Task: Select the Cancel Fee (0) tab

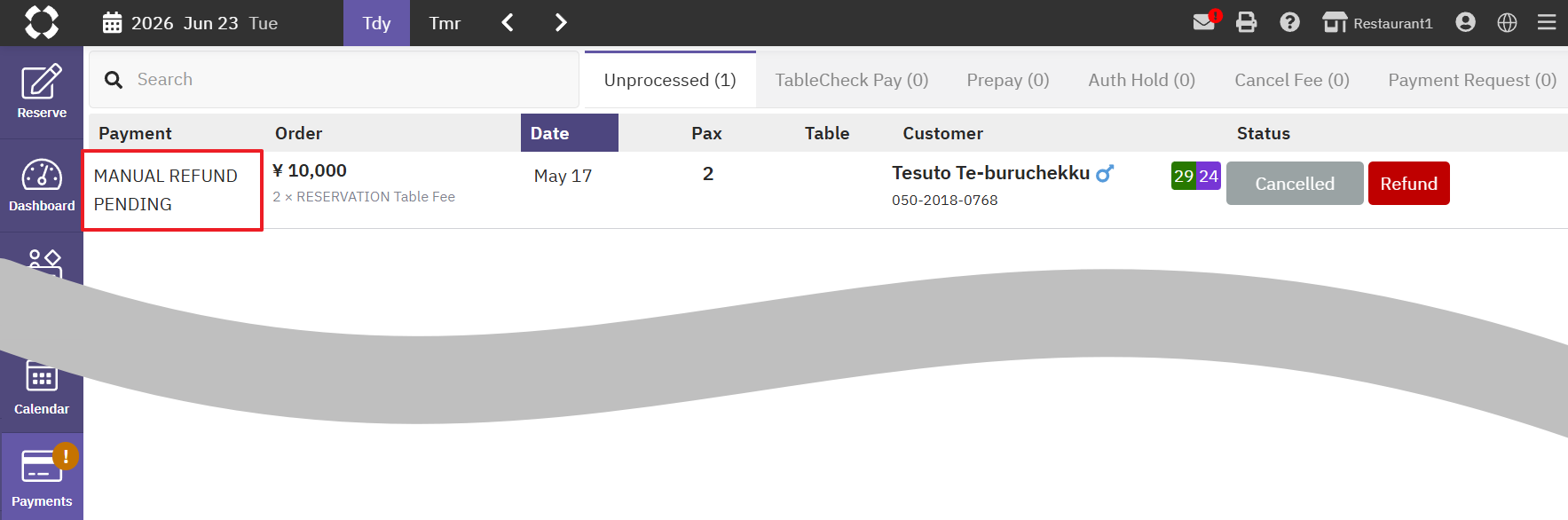Action: pyautogui.click(x=1292, y=80)
